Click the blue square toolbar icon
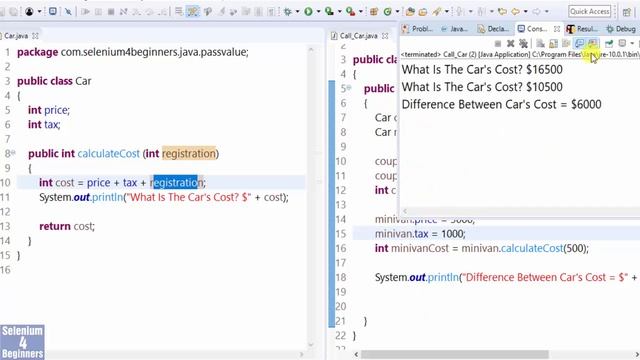Screen dimensions: 640x360 coord(53,11)
